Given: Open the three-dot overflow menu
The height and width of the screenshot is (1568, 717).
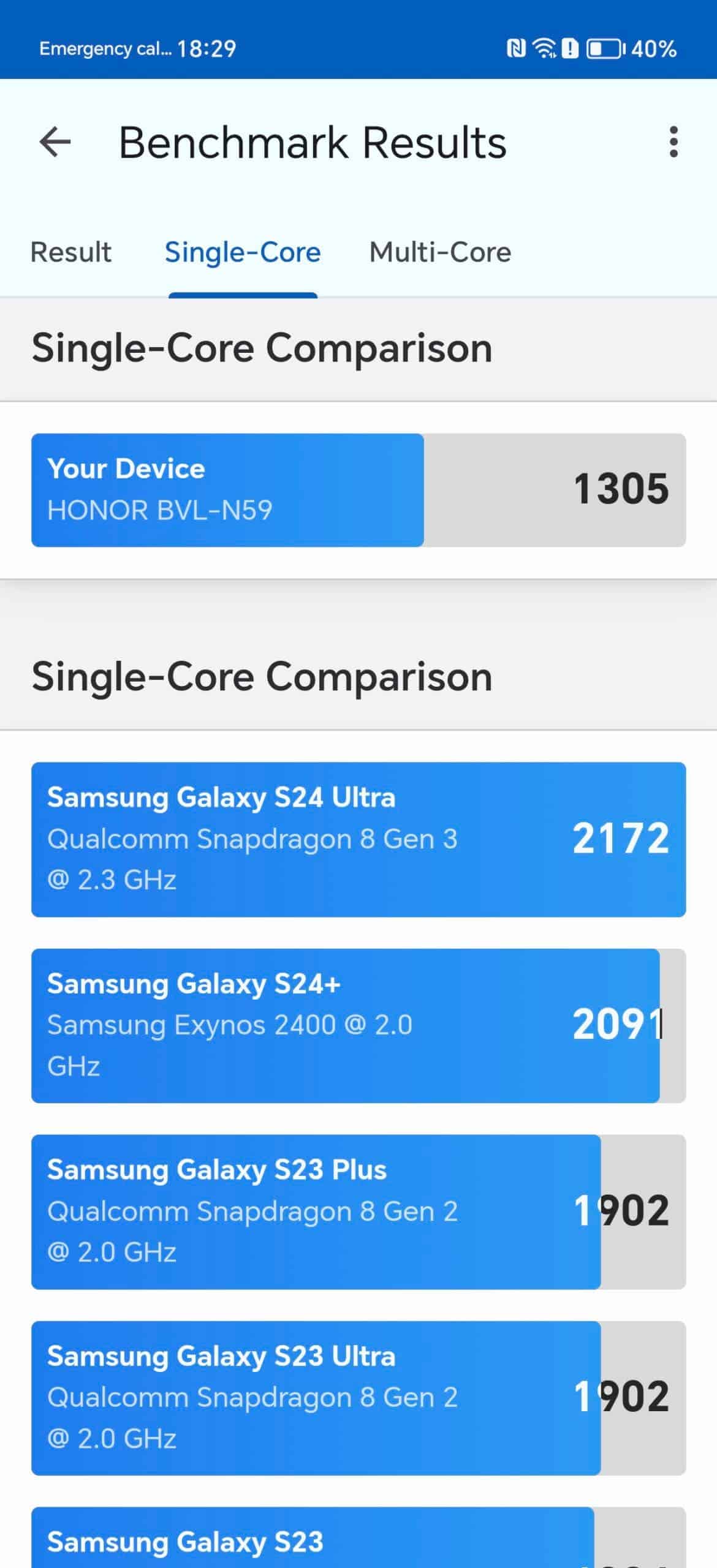Looking at the screenshot, I should click(673, 142).
